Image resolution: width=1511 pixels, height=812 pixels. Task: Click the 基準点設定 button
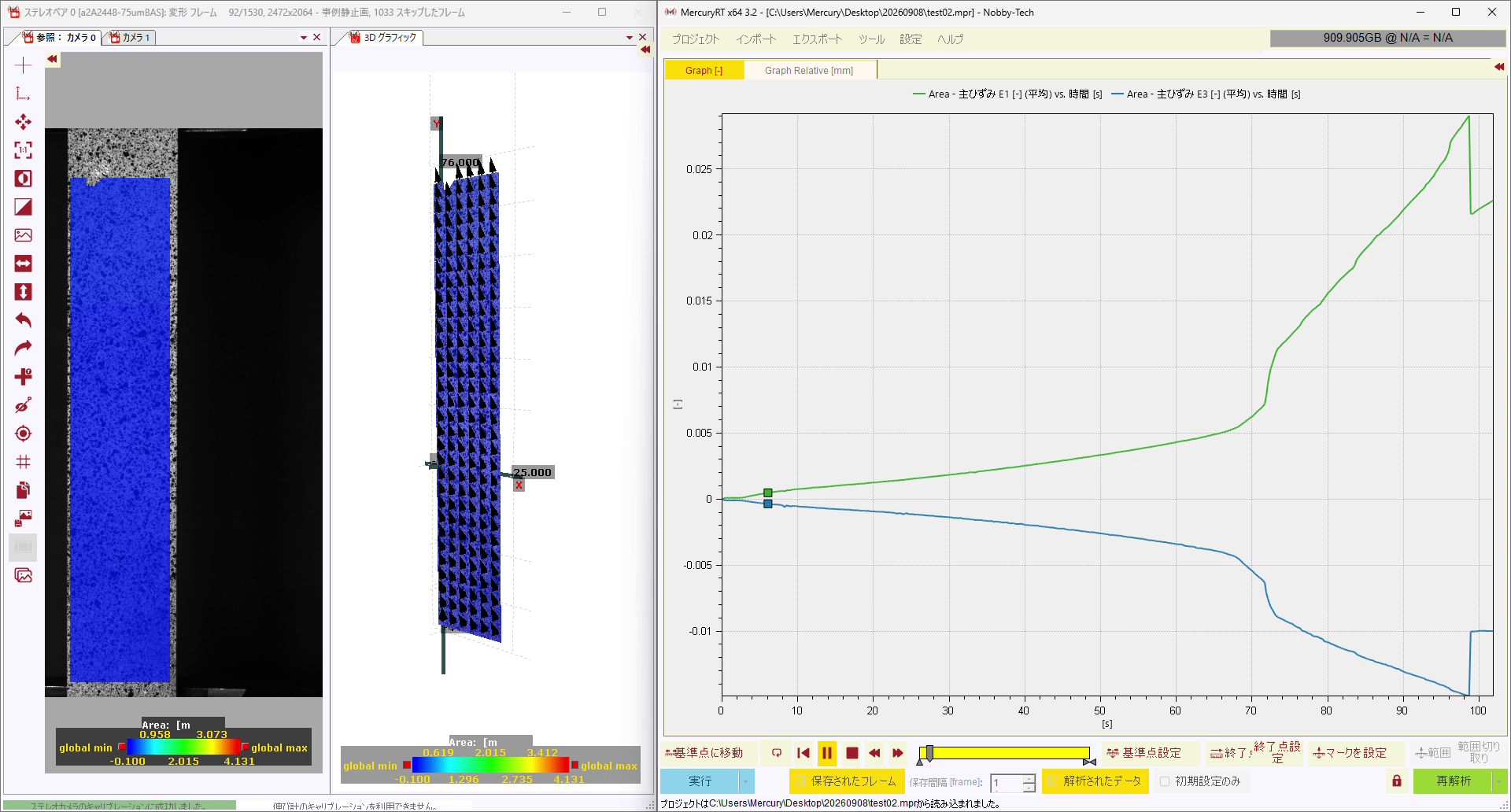pyautogui.click(x=1143, y=753)
